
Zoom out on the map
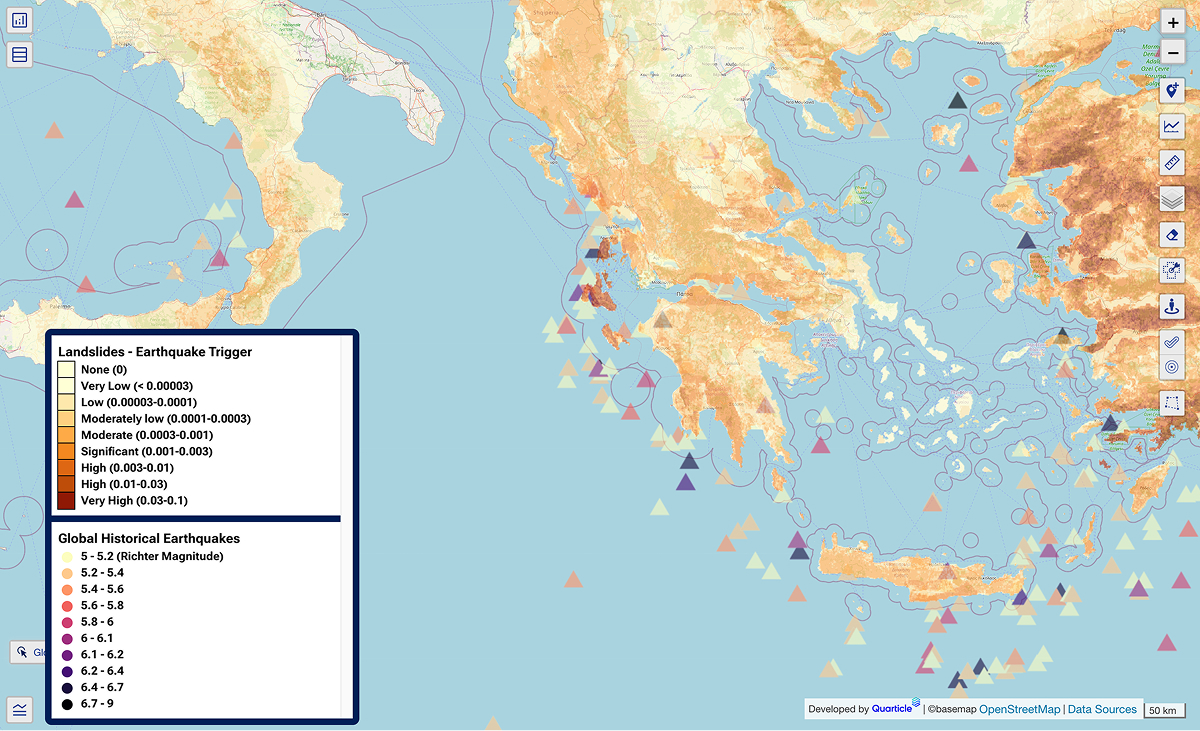point(1171,51)
